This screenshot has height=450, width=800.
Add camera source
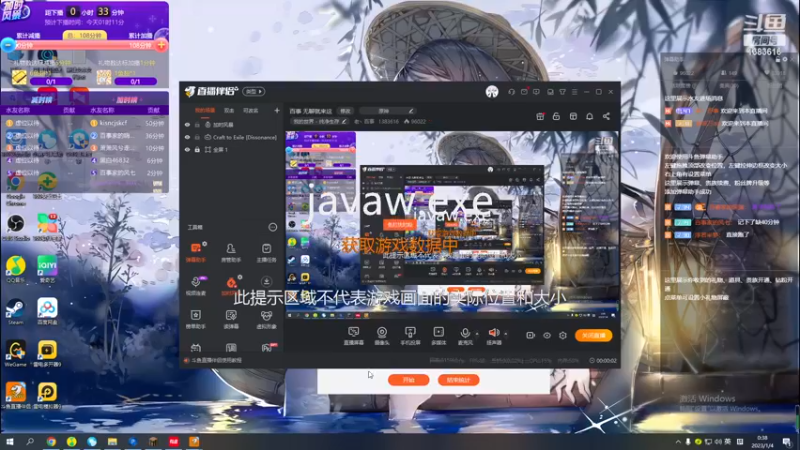tap(382, 336)
